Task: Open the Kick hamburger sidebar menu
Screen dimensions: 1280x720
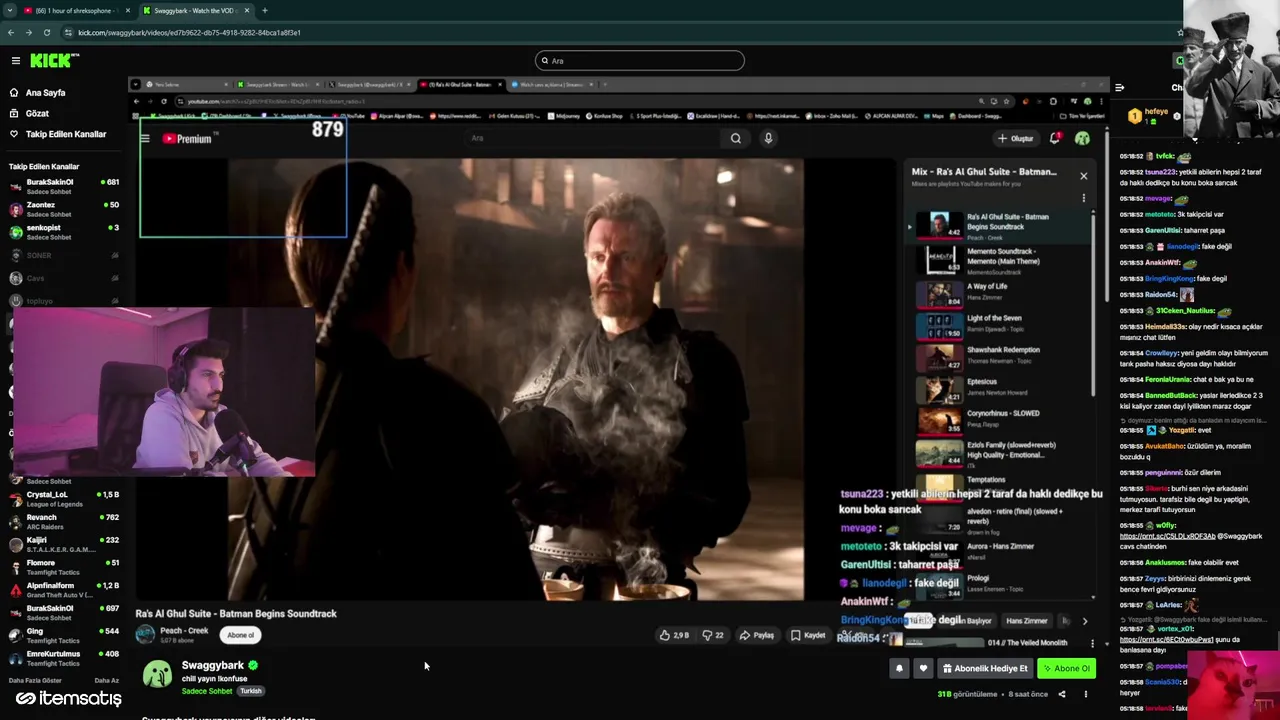Action: tap(16, 61)
